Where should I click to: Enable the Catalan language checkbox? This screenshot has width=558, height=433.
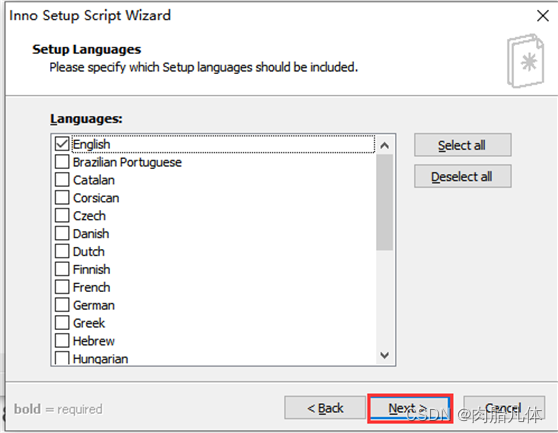tap(62, 180)
